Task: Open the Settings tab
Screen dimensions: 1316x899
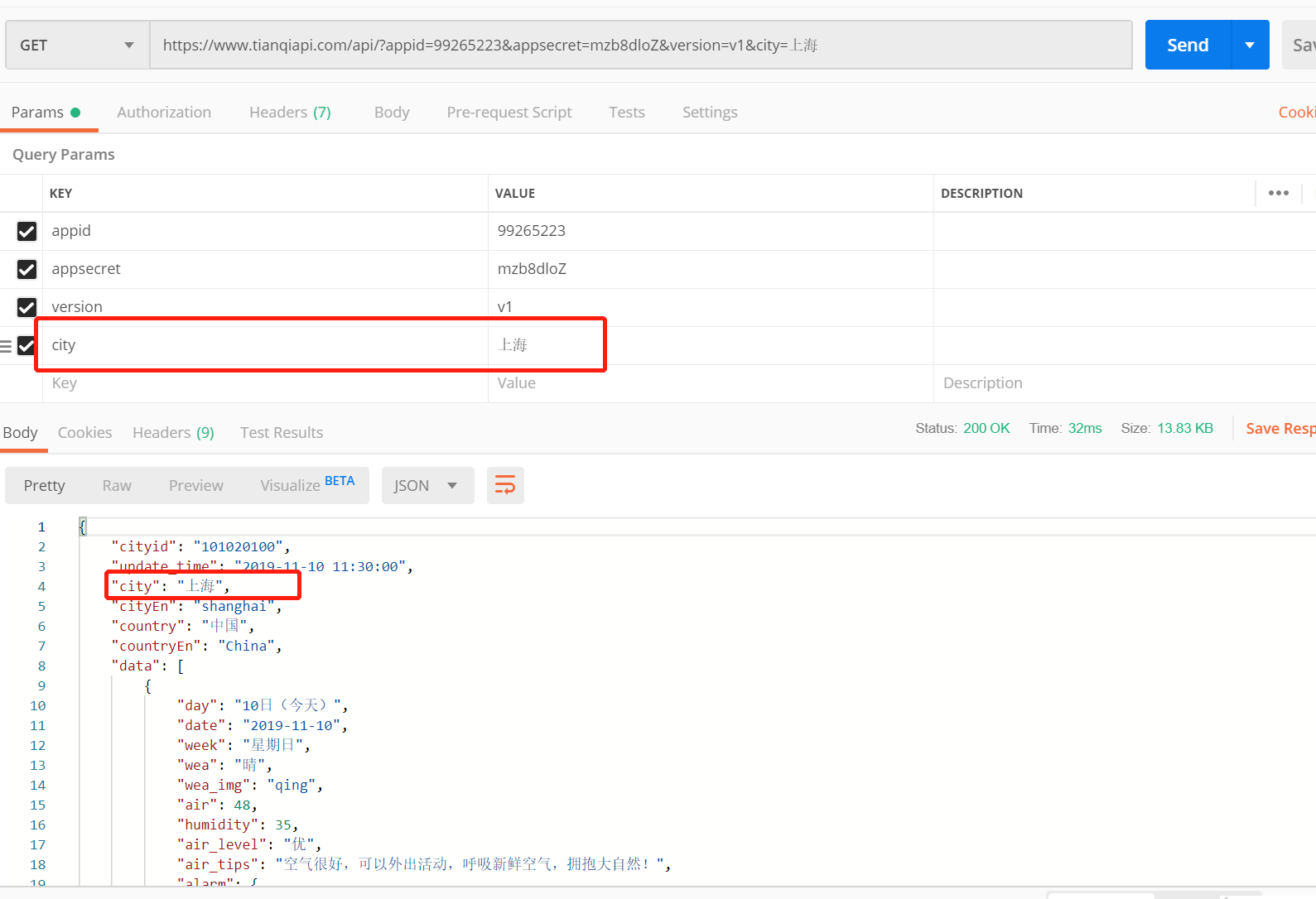Action: (710, 112)
